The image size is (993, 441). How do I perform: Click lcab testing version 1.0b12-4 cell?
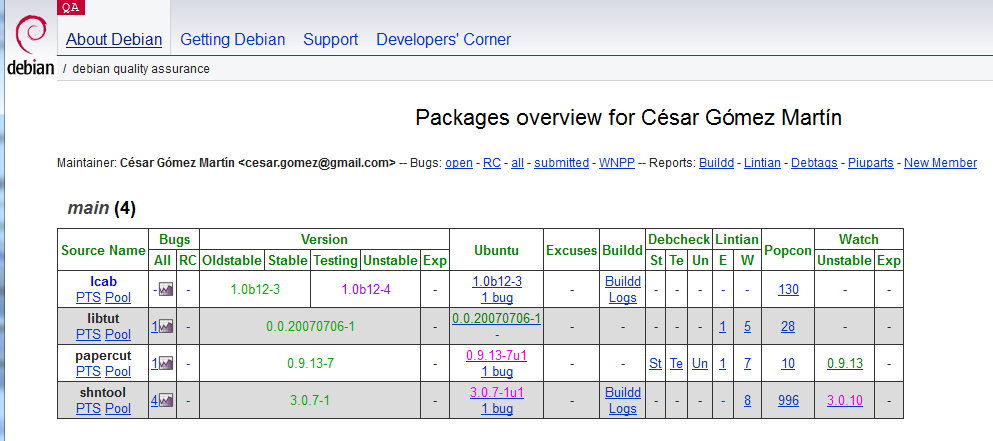(366, 290)
